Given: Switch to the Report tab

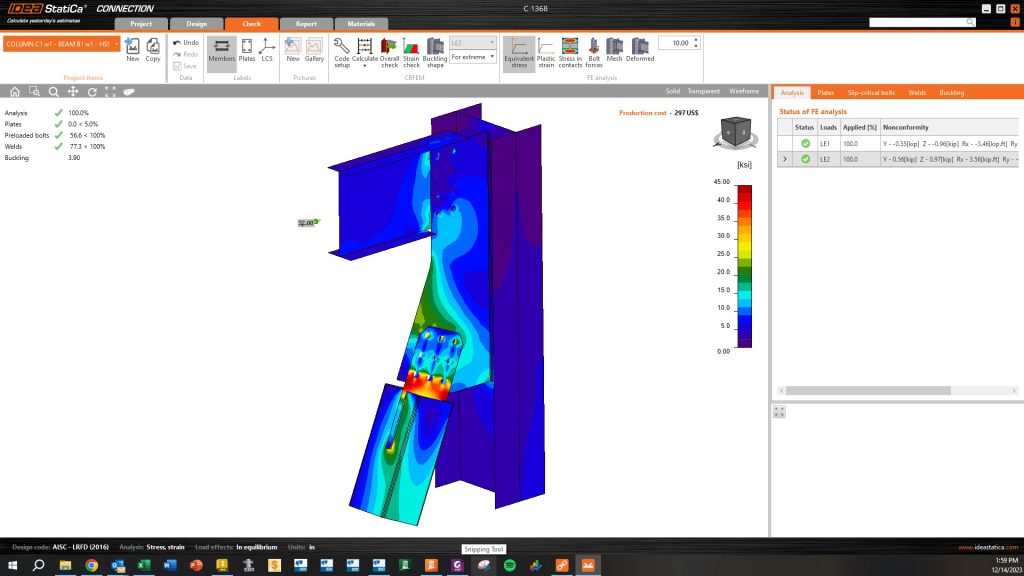Looking at the screenshot, I should point(306,24).
